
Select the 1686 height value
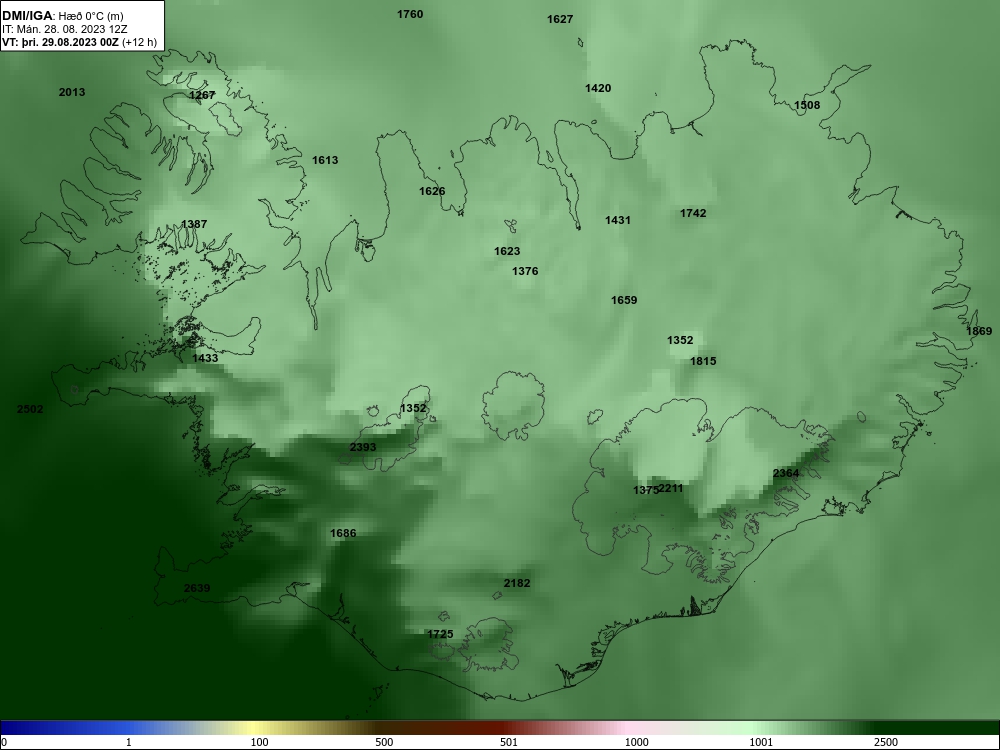pyautogui.click(x=343, y=533)
